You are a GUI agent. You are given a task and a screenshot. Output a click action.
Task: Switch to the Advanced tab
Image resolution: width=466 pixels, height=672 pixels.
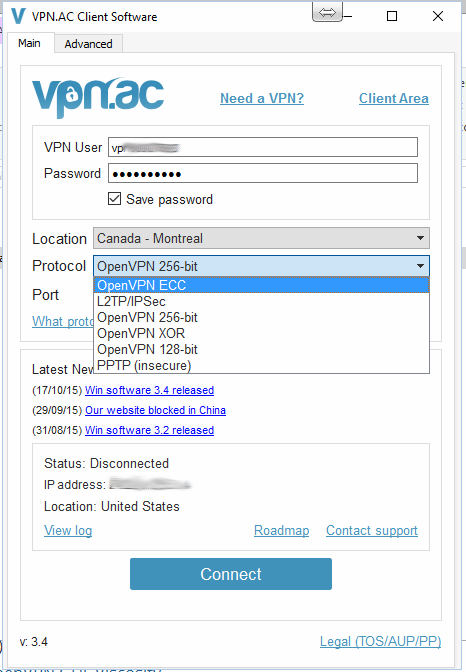88,44
